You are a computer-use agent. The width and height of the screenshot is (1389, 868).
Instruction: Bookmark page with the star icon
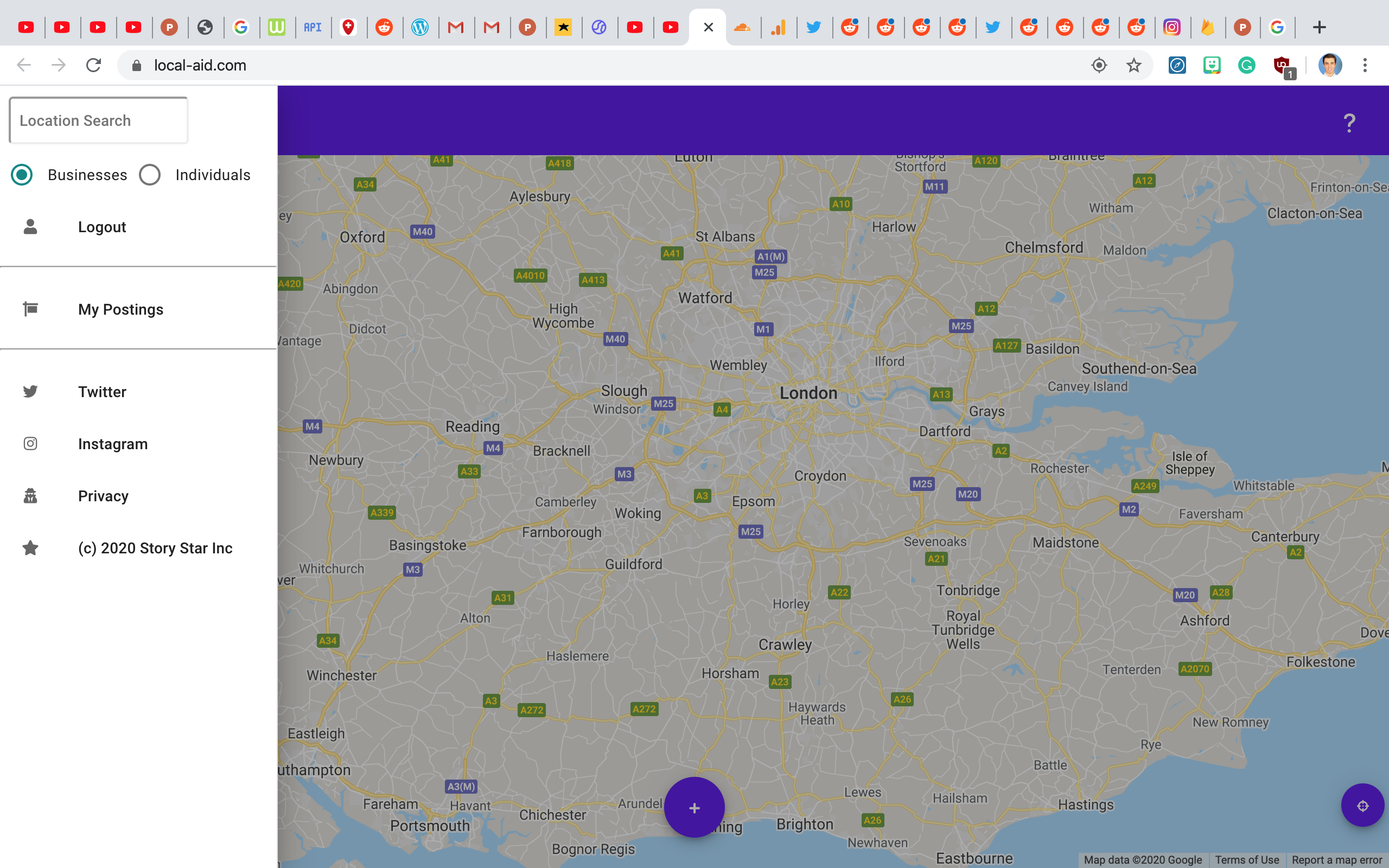pyautogui.click(x=1133, y=66)
